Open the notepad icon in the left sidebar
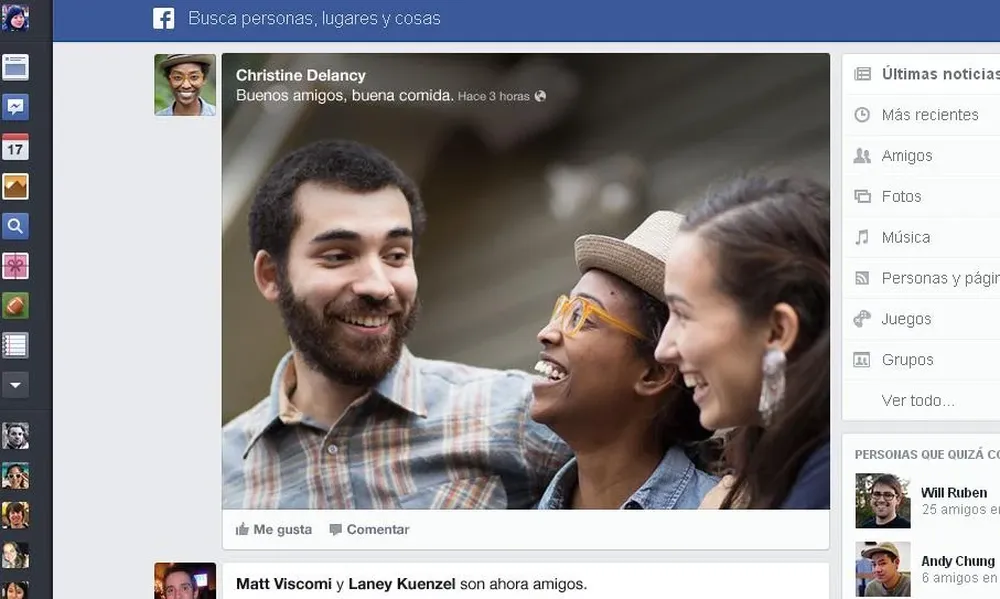The image size is (1000, 599). point(15,345)
